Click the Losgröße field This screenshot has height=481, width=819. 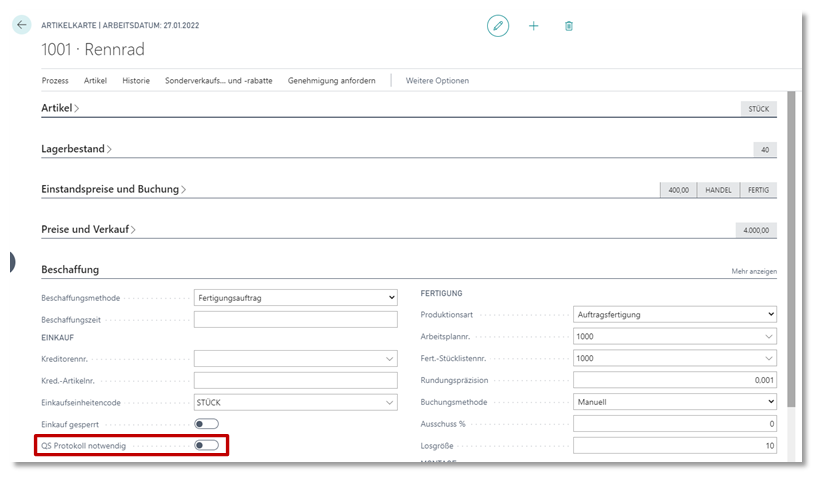[x=675, y=446]
